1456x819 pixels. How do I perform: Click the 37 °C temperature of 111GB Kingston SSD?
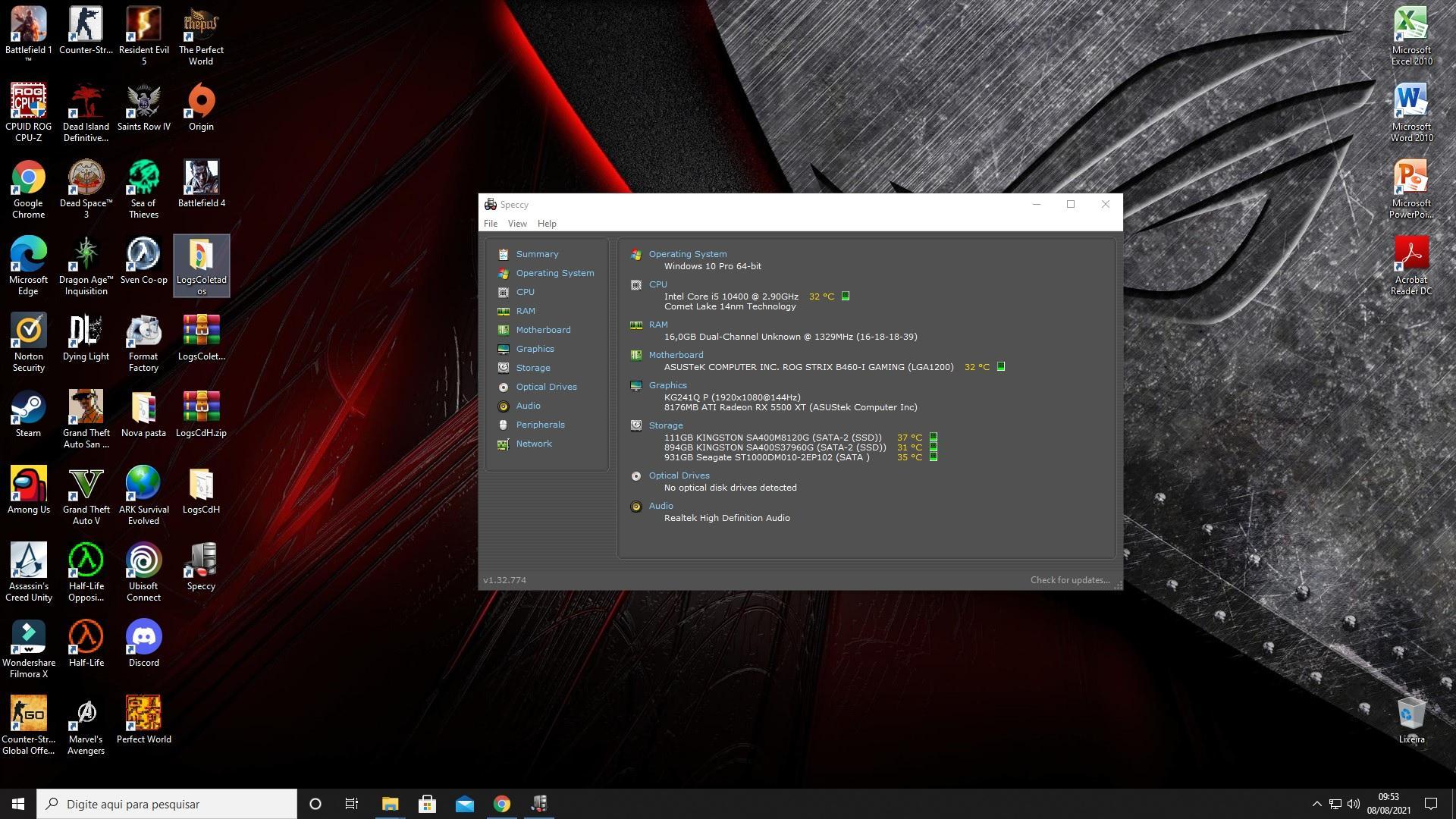point(909,438)
